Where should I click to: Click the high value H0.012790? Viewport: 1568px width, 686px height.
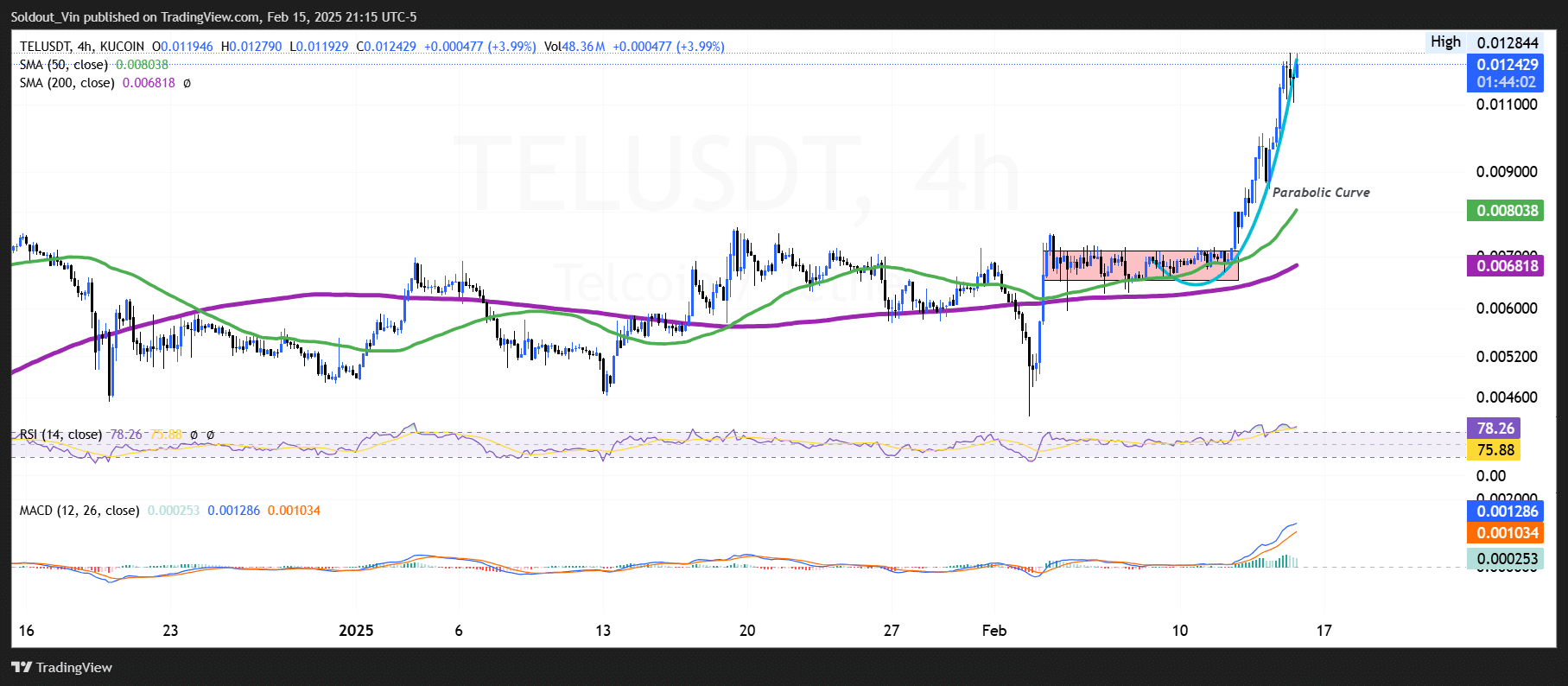pyautogui.click(x=251, y=47)
